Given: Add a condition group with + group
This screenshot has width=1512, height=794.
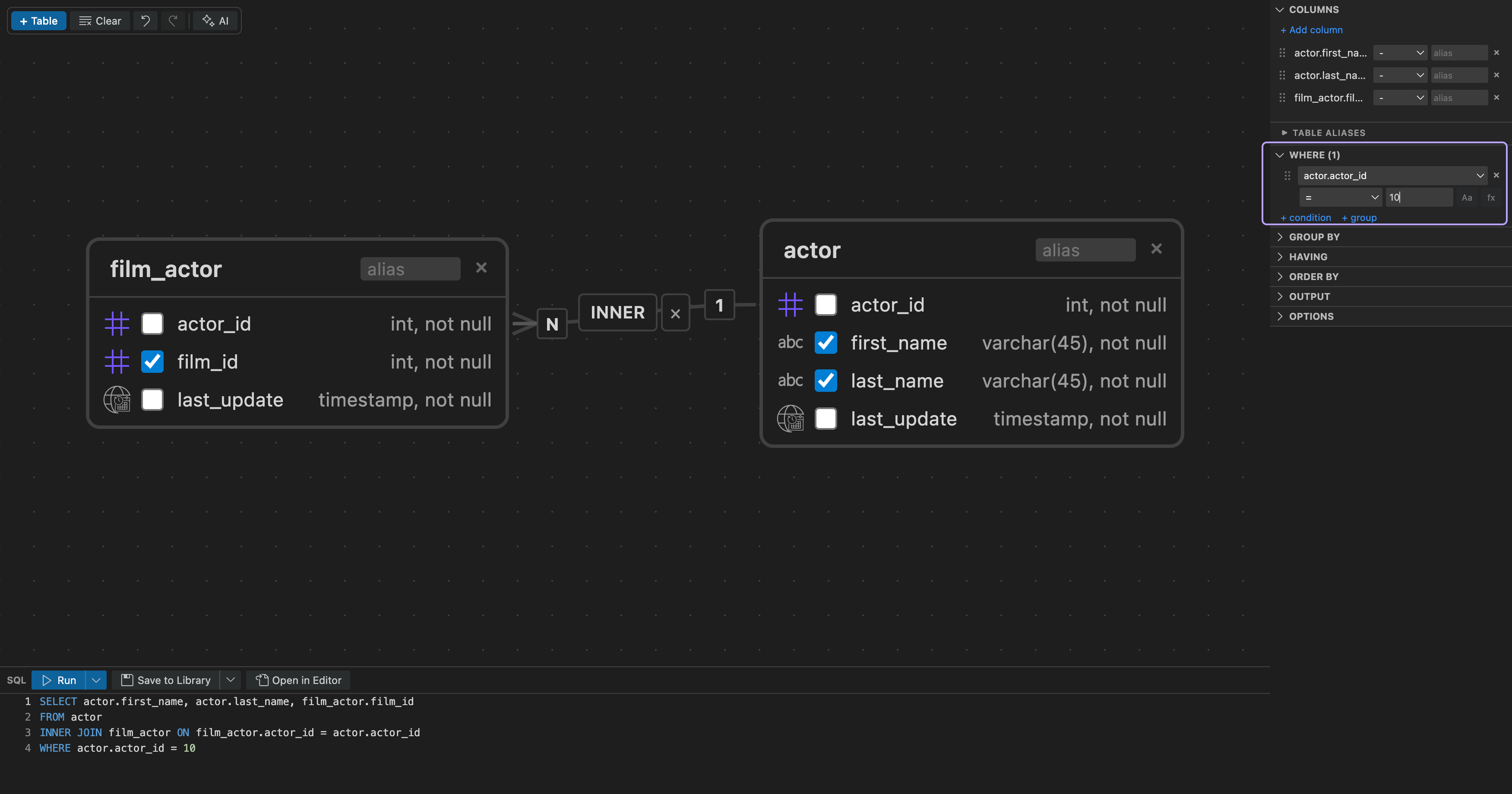Looking at the screenshot, I should [x=1360, y=218].
